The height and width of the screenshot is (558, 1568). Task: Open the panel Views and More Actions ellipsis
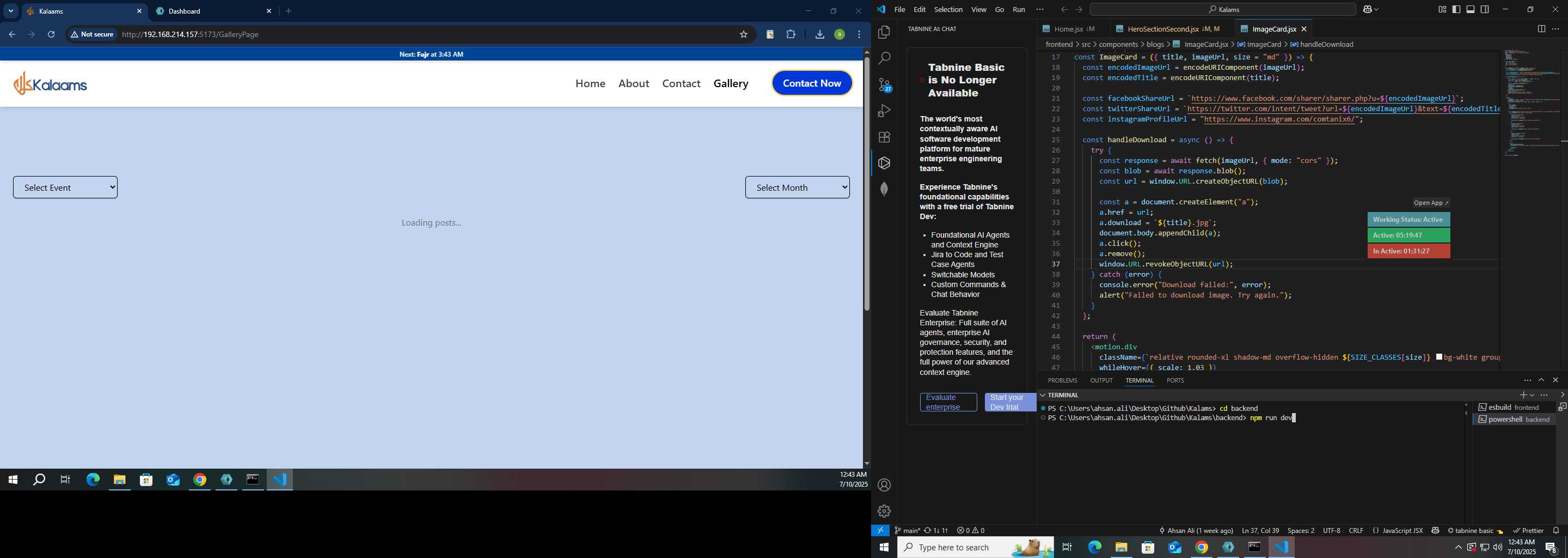1527,380
